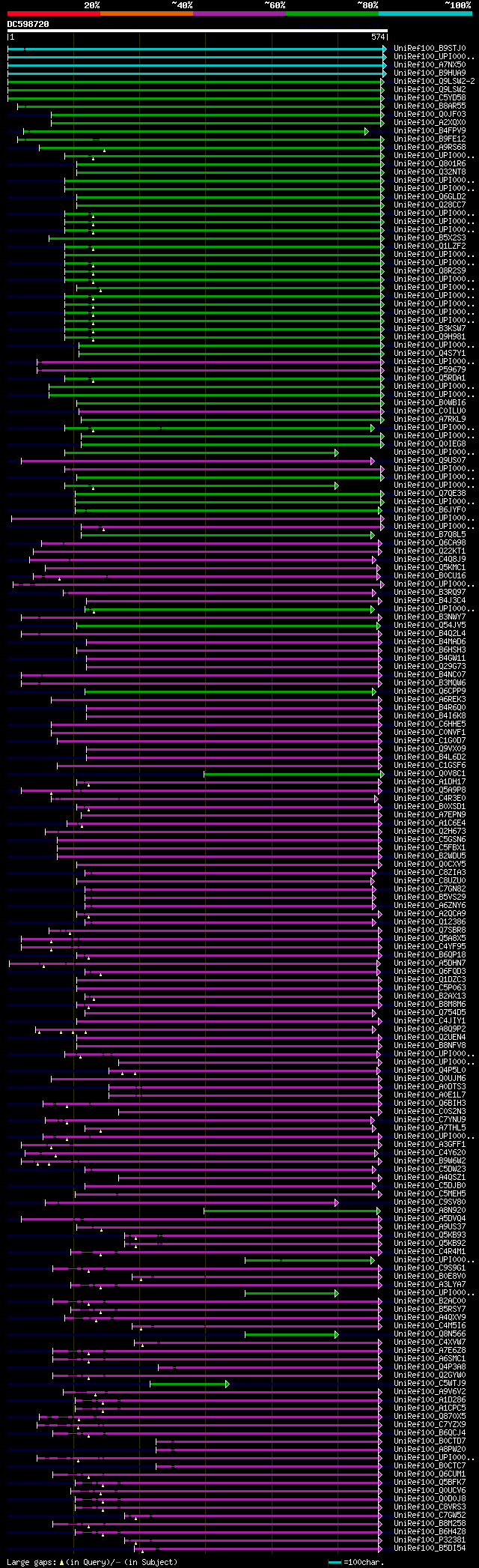Click hit name UniRef100_A7EPN9
The image size is (479, 1568).
(x=430, y=815)
